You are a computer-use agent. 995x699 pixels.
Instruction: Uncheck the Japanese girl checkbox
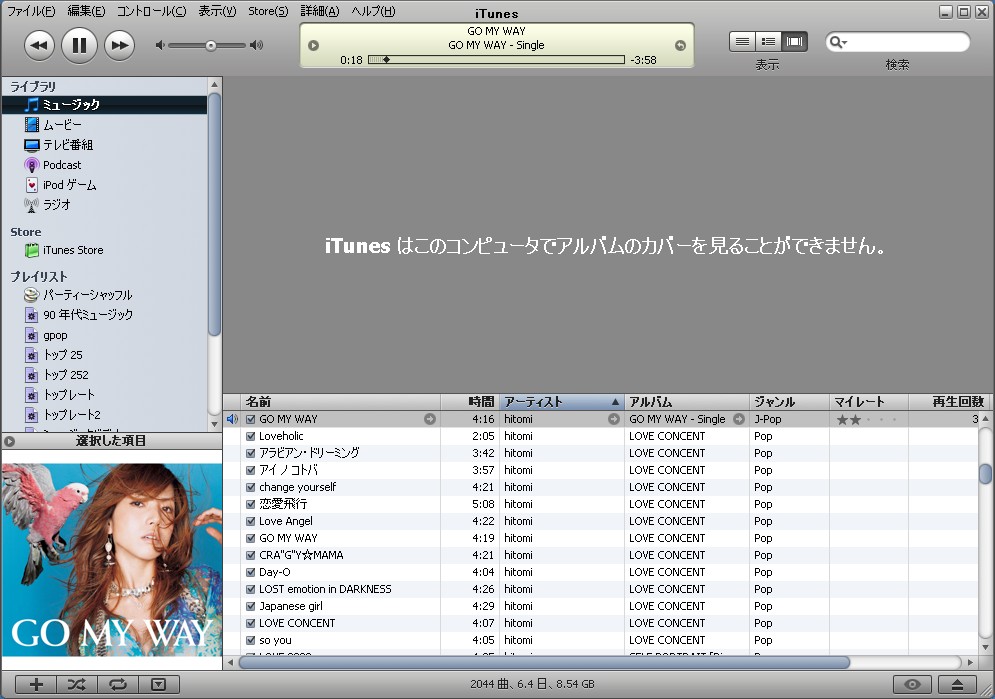tap(251, 606)
